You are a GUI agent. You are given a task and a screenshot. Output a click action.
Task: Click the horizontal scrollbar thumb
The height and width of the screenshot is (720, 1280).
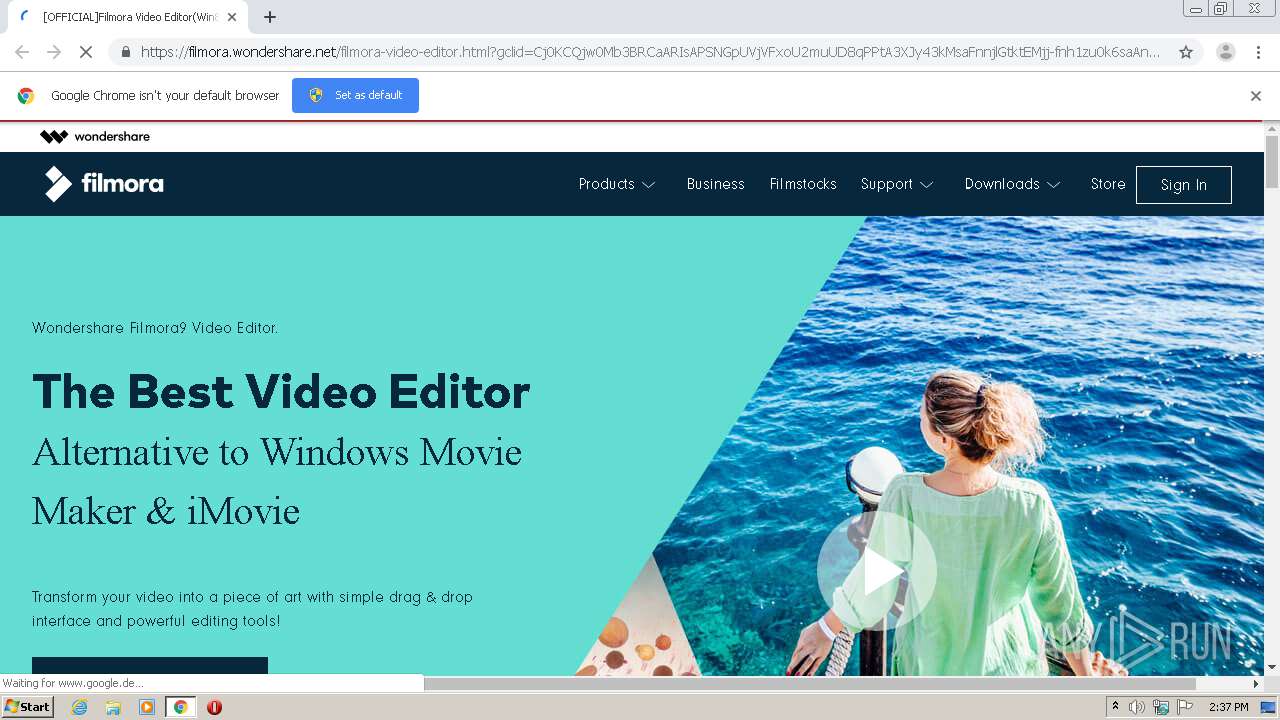point(810,684)
